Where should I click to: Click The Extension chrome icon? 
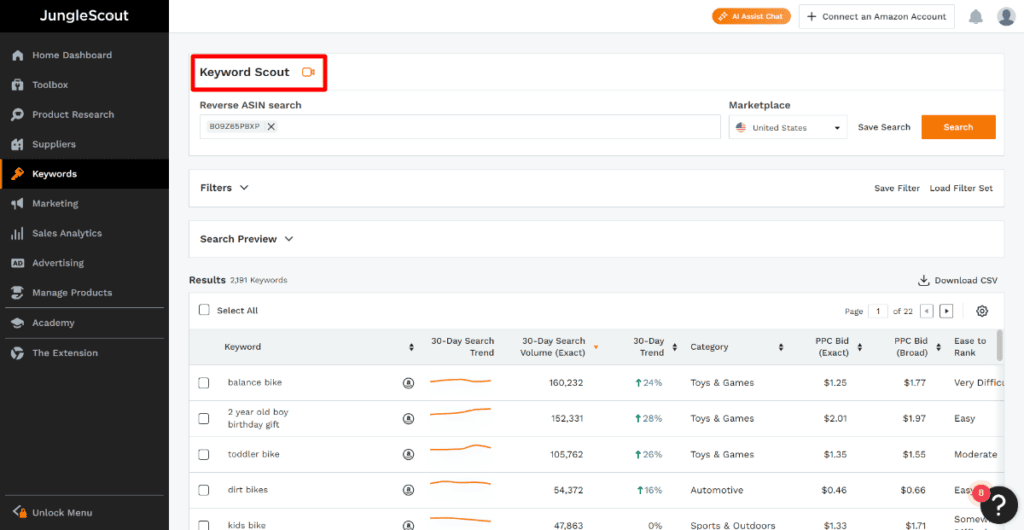pos(18,353)
